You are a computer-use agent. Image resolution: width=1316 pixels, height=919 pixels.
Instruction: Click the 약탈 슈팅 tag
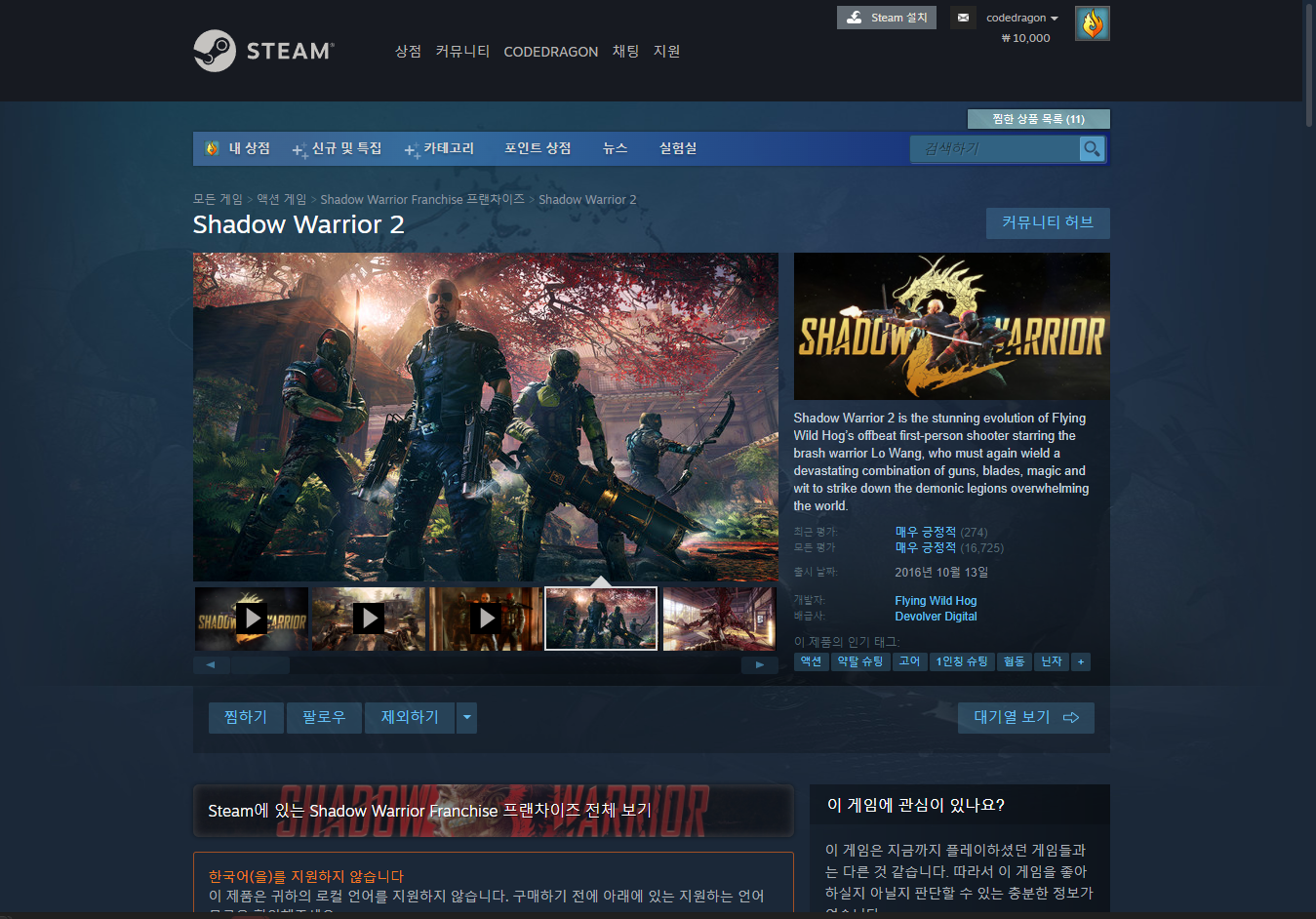[860, 662]
